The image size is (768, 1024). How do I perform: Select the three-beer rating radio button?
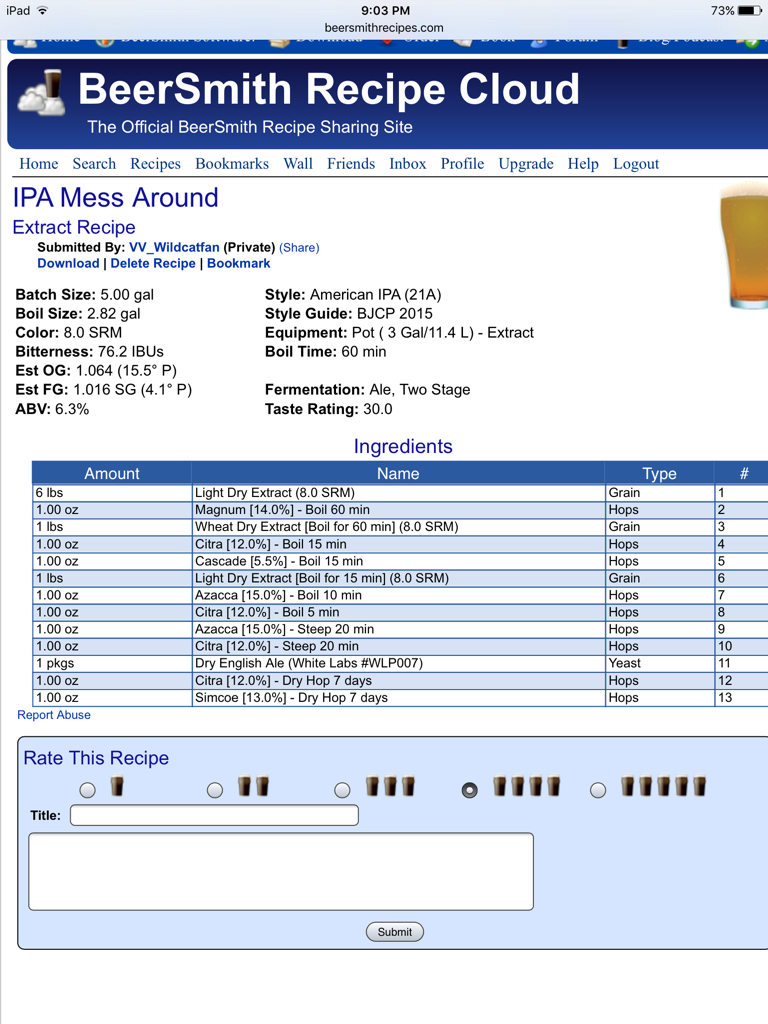tap(342, 790)
